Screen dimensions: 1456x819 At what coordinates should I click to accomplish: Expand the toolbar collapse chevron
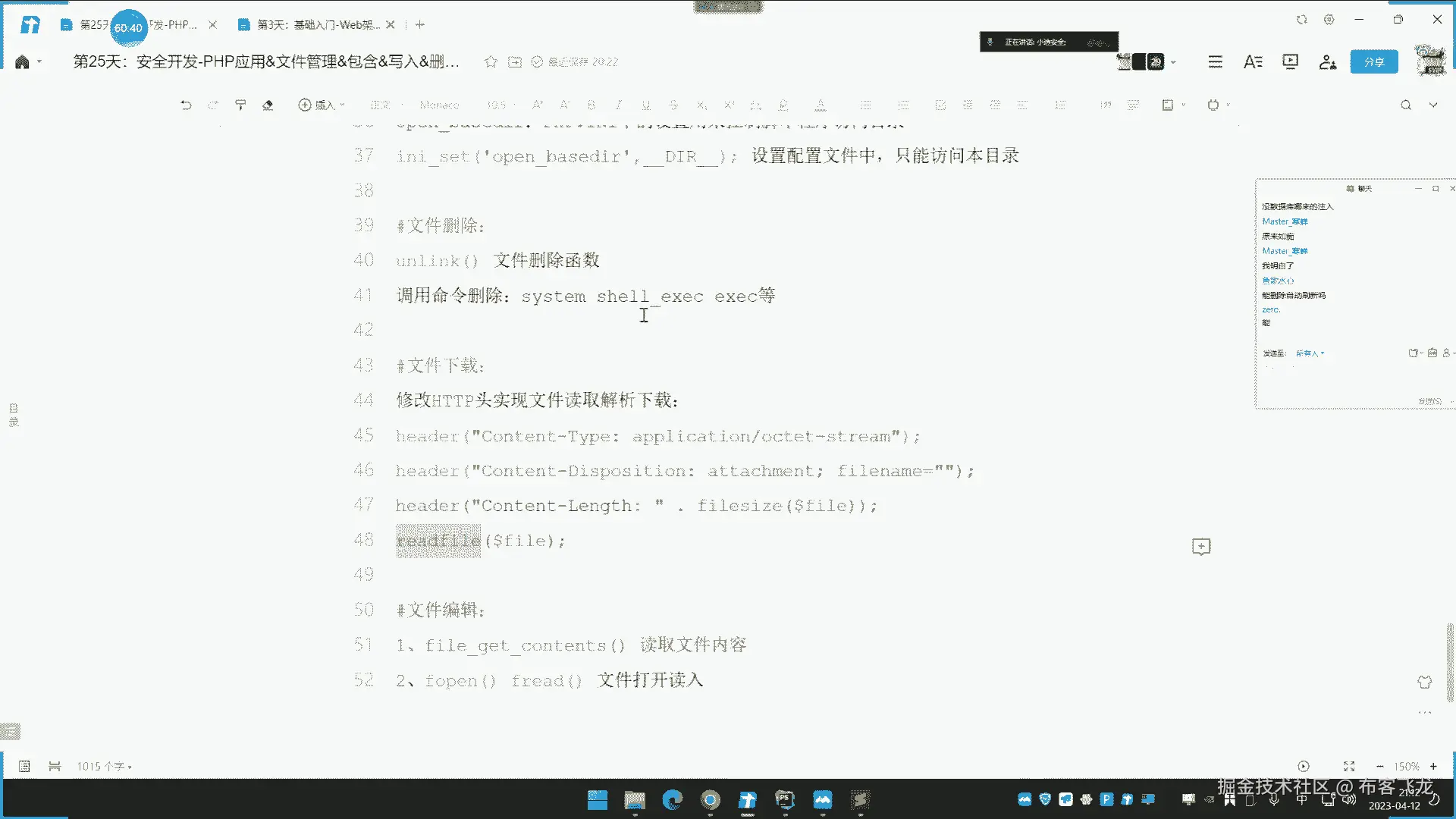click(1433, 105)
